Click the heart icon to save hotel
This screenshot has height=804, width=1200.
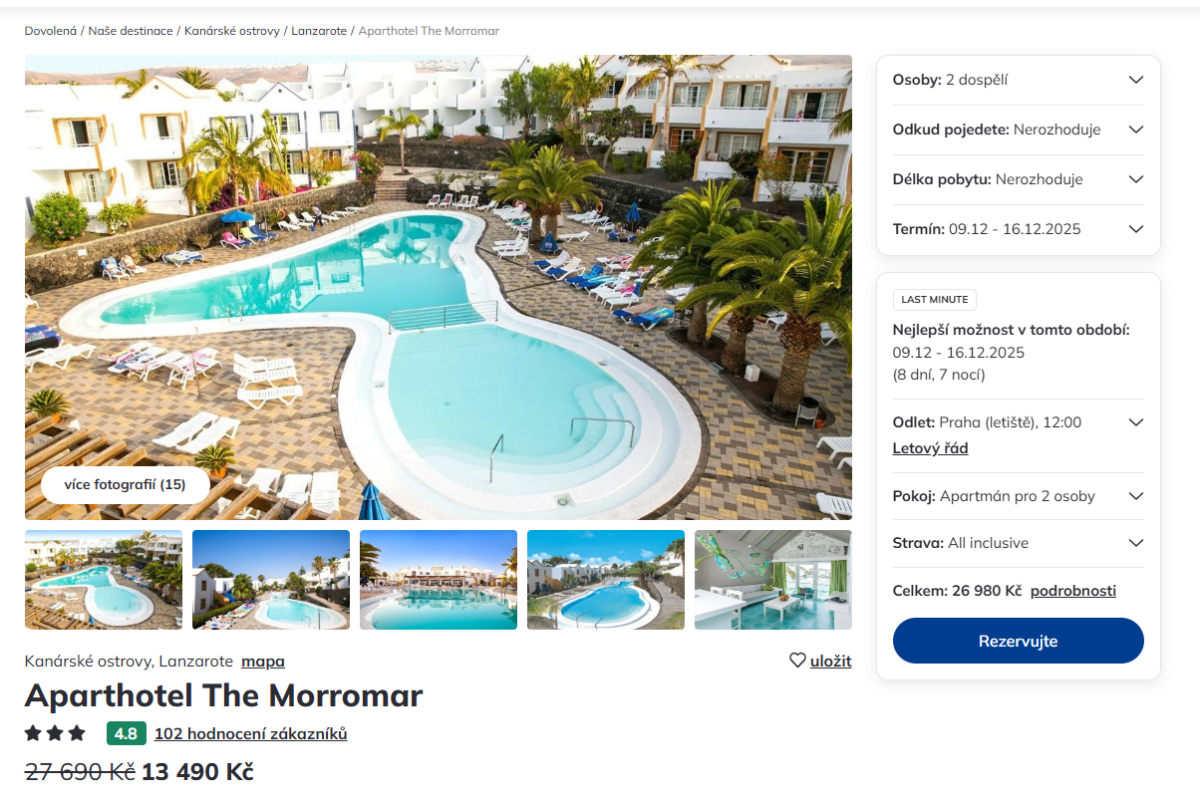pos(797,660)
